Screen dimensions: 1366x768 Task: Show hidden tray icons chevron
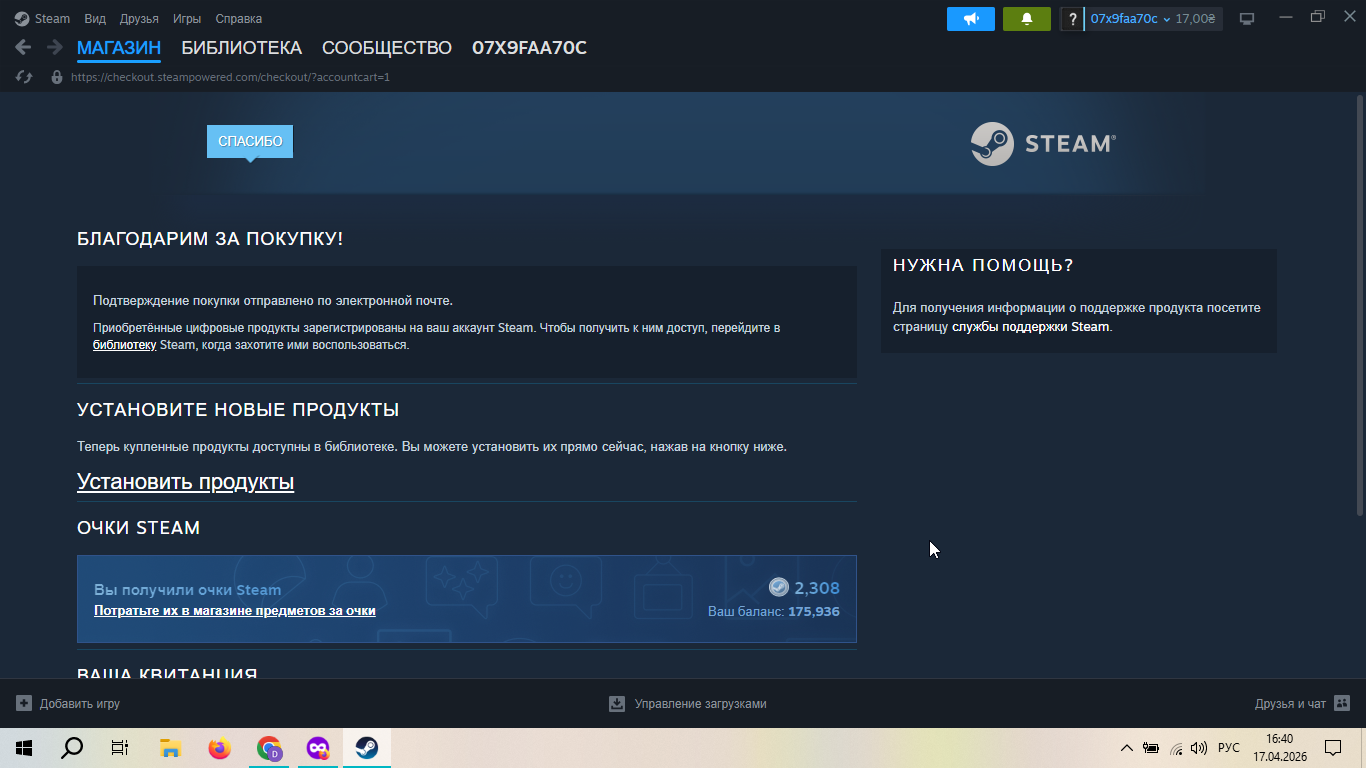[1127, 748]
